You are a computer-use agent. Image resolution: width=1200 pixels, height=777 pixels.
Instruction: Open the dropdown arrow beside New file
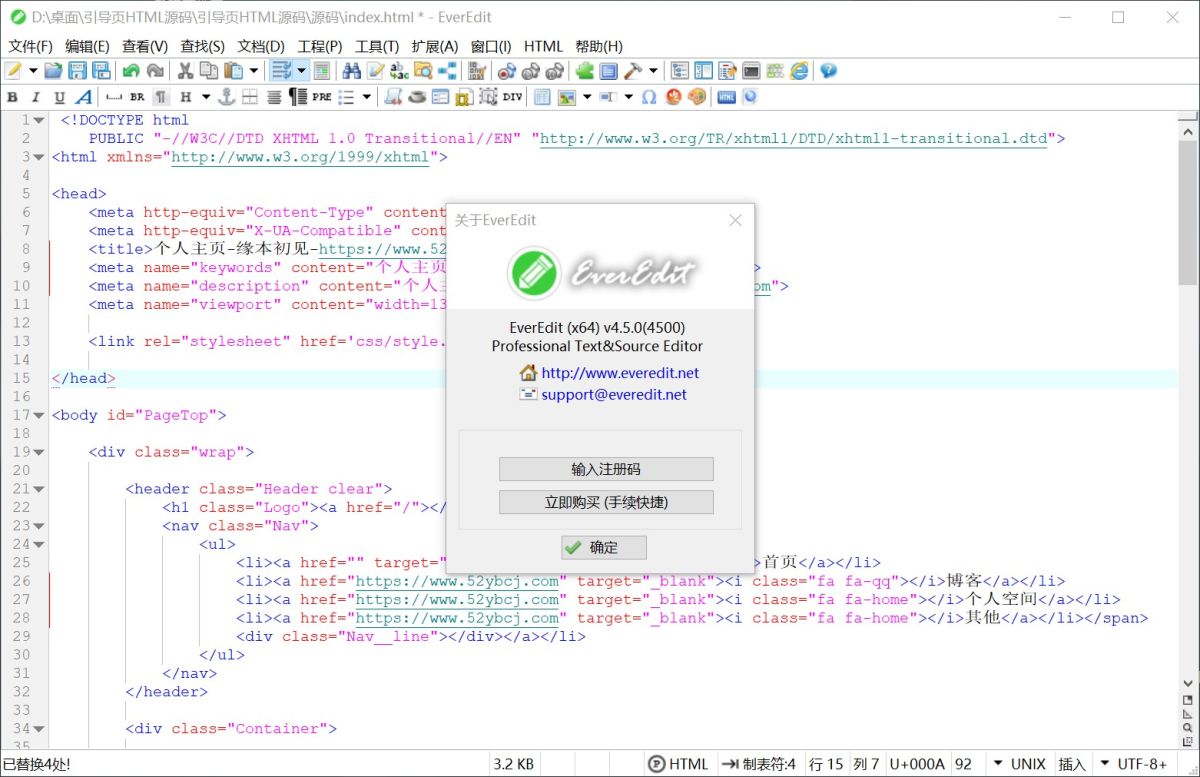[x=33, y=71]
